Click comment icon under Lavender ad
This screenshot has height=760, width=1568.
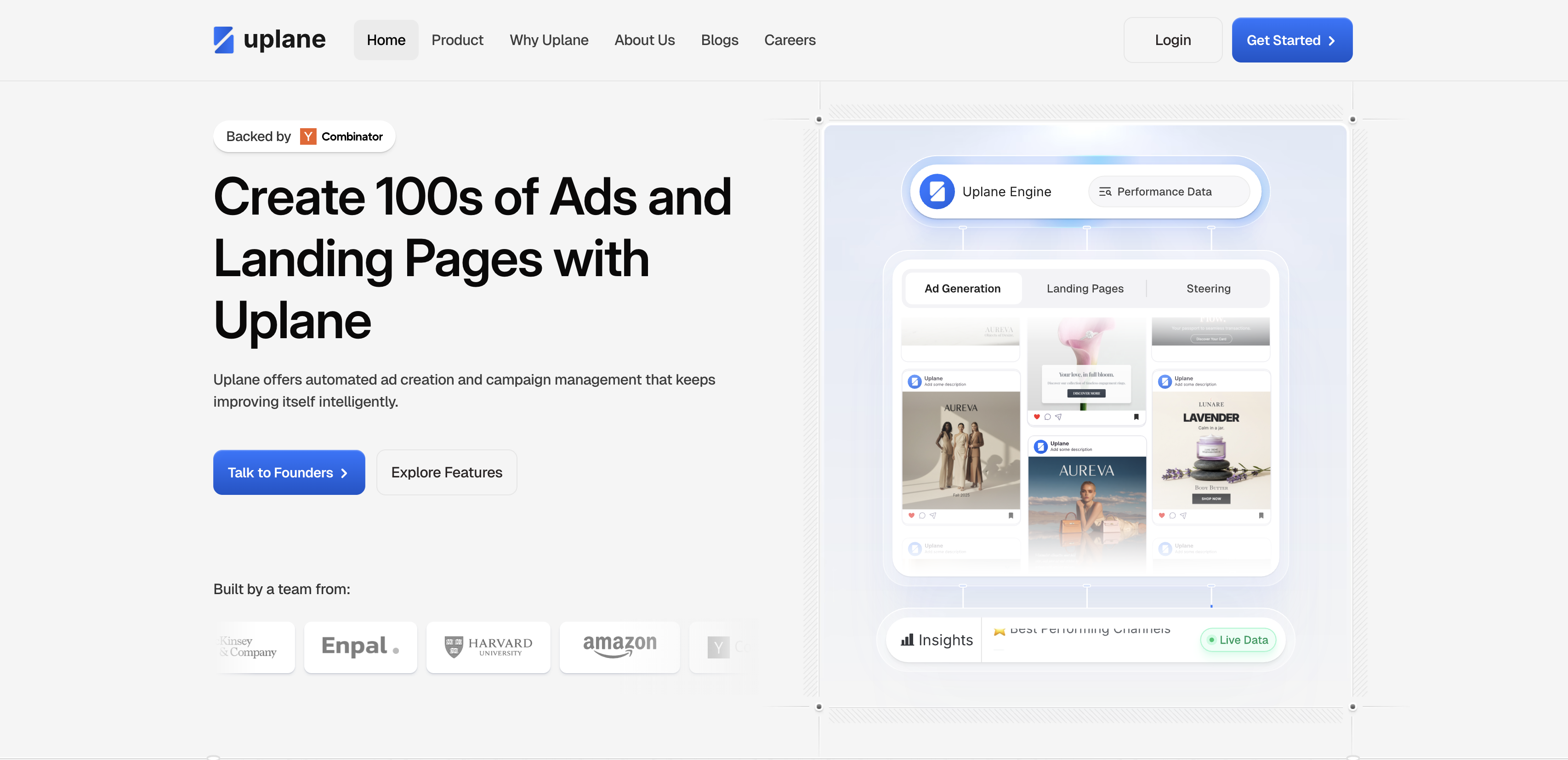[x=1172, y=516]
